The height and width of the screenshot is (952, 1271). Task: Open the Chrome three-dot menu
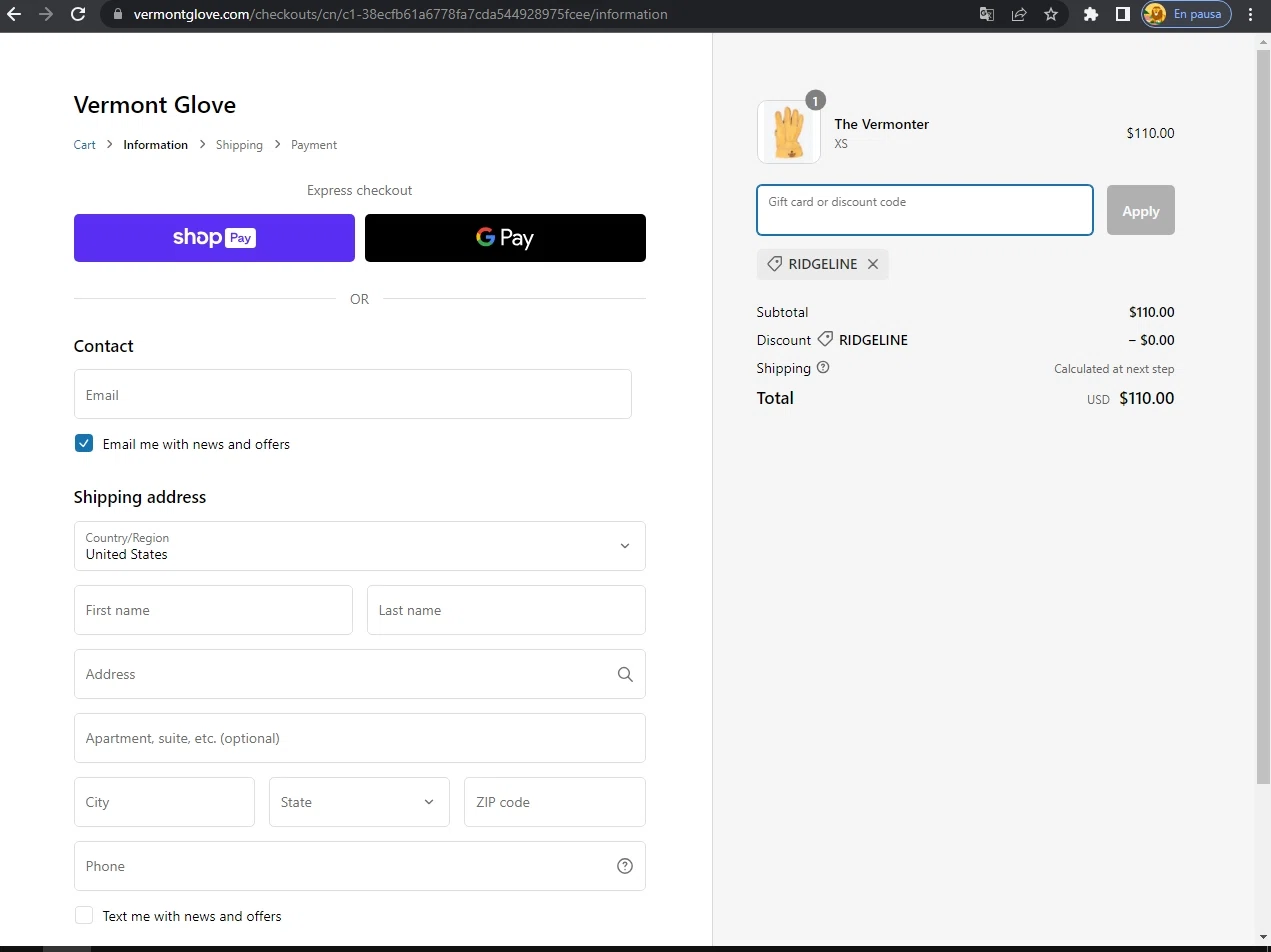(1251, 14)
